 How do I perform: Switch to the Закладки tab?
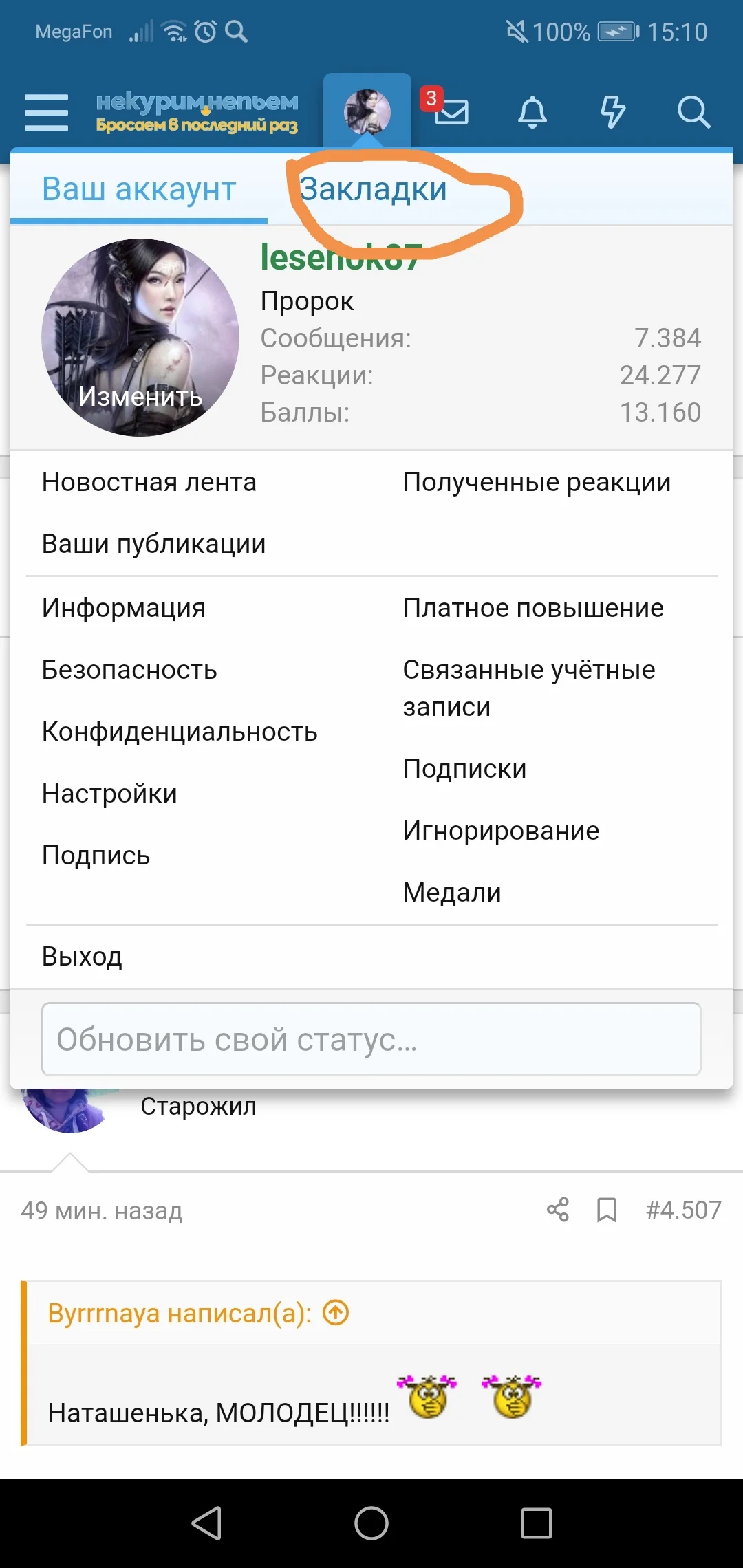[374, 189]
